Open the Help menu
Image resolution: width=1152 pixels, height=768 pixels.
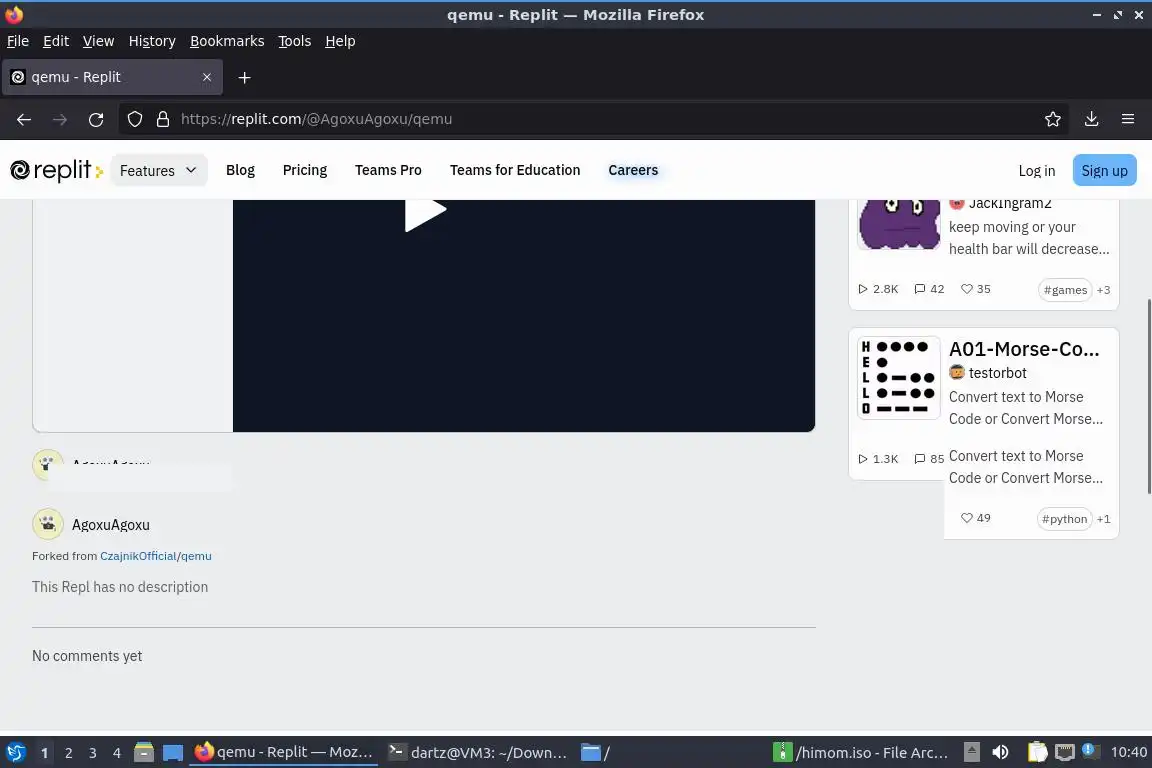click(340, 41)
